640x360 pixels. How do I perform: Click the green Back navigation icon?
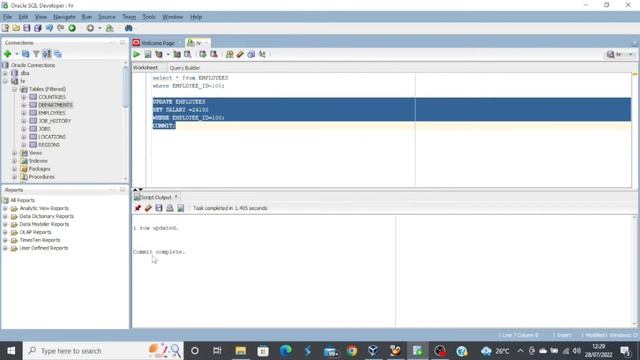click(x=72, y=28)
